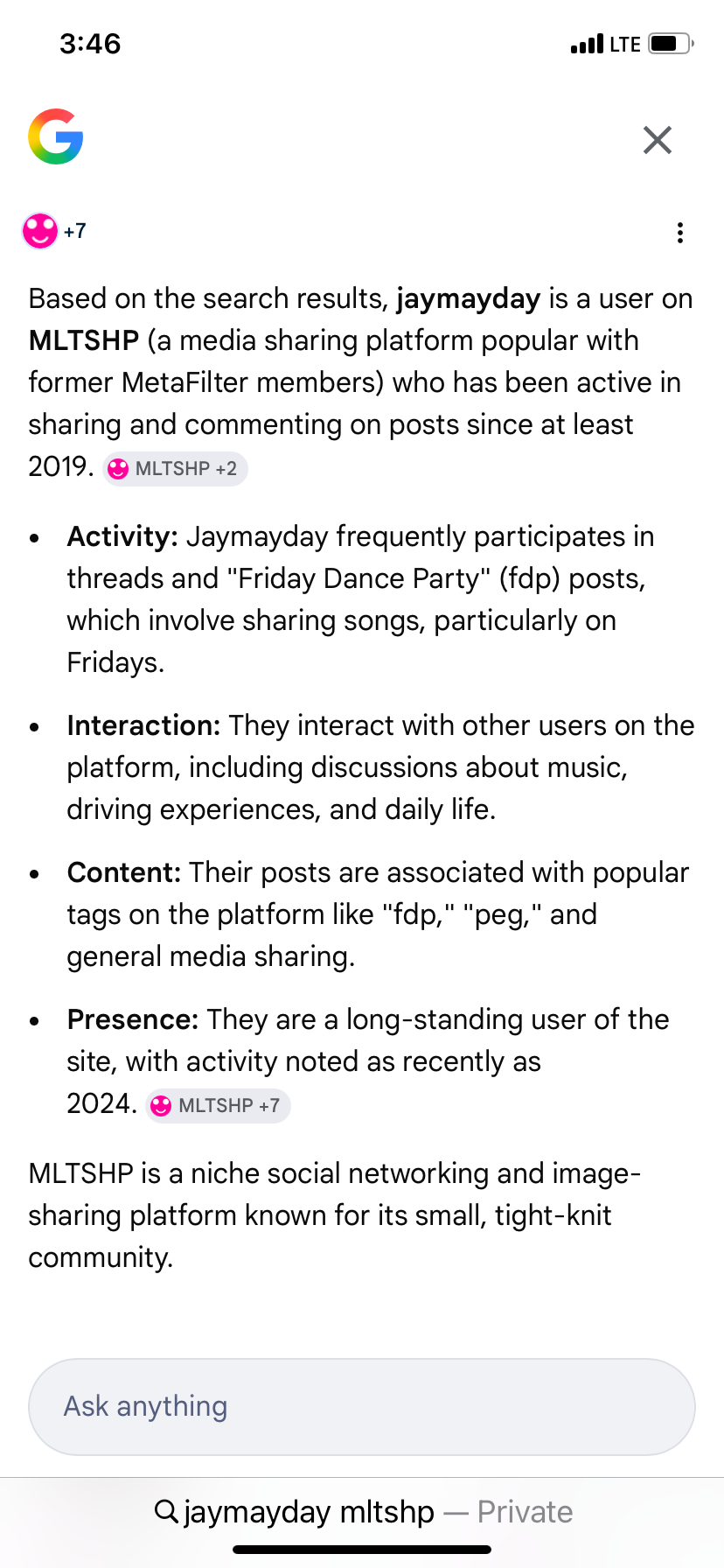Tap the Google logo

click(55, 136)
